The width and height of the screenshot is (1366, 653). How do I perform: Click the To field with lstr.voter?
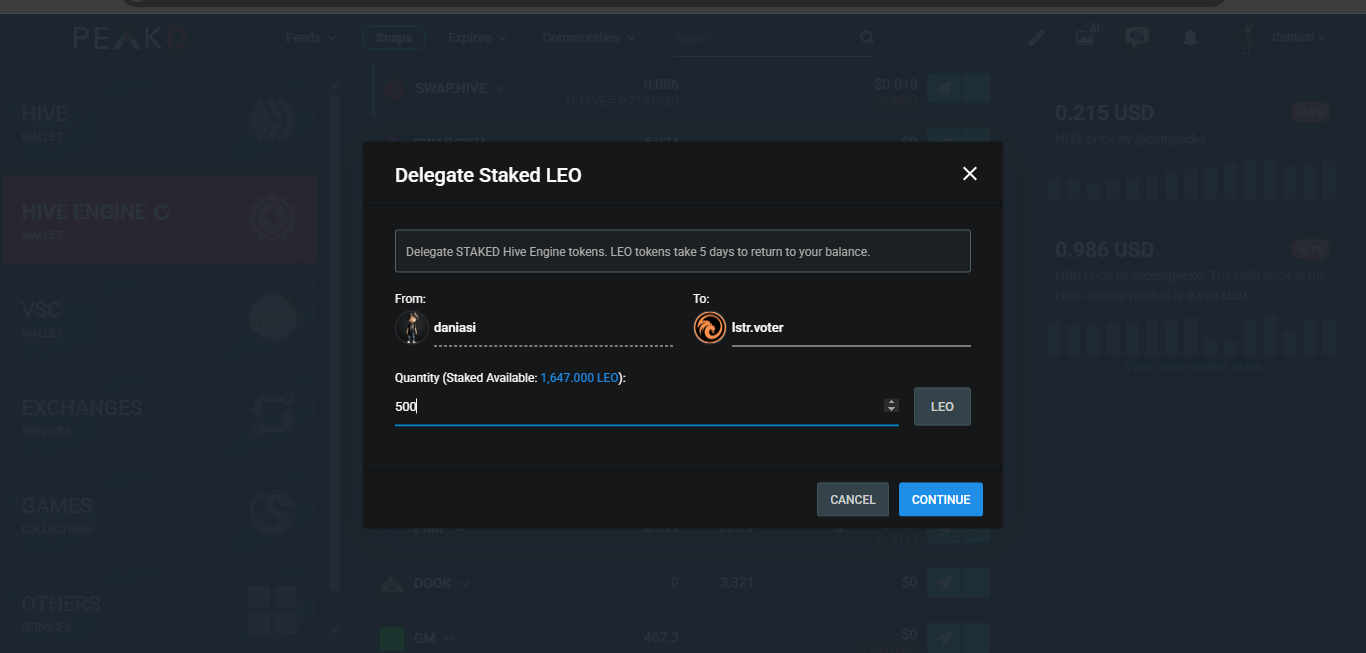pos(851,327)
